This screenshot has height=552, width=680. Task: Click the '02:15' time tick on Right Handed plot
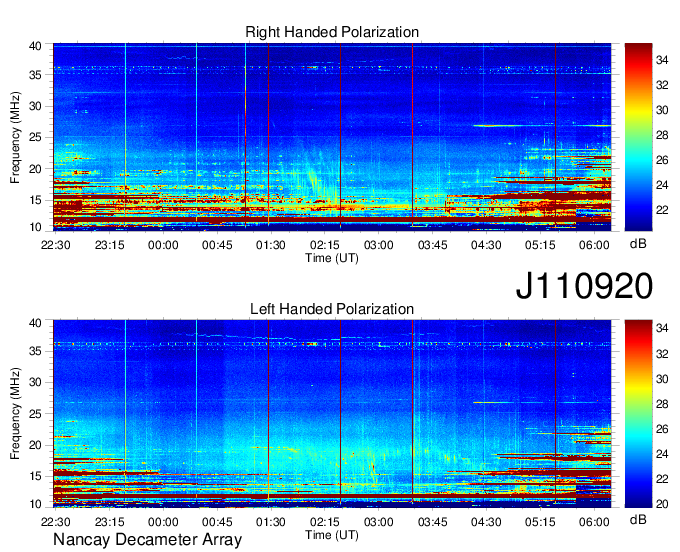point(324,245)
